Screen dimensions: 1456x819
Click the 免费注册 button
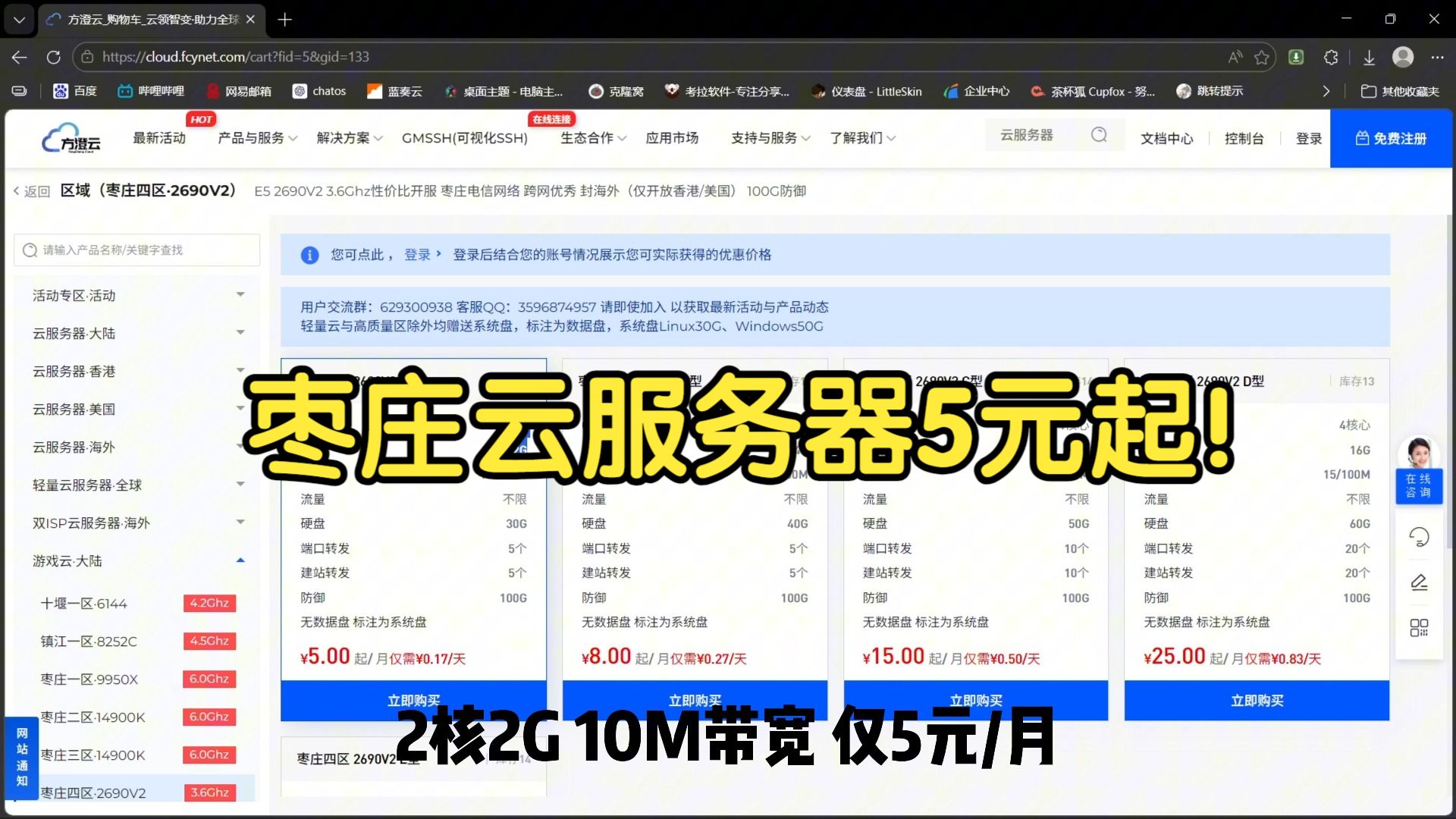1392,139
